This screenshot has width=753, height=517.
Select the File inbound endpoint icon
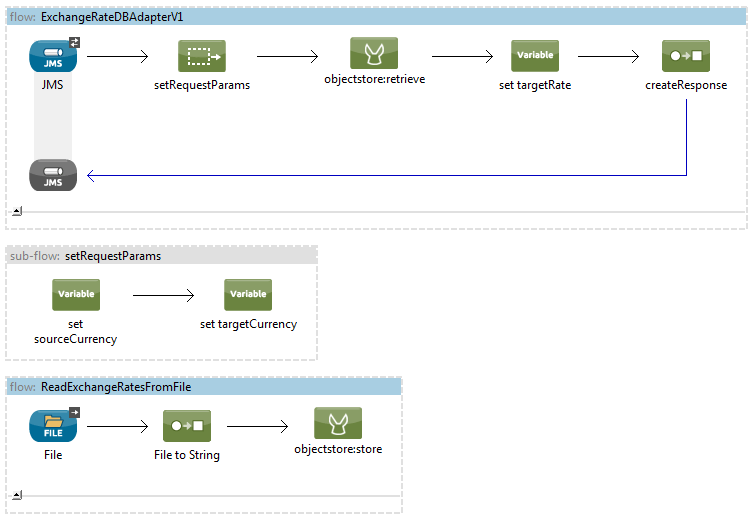tap(53, 425)
